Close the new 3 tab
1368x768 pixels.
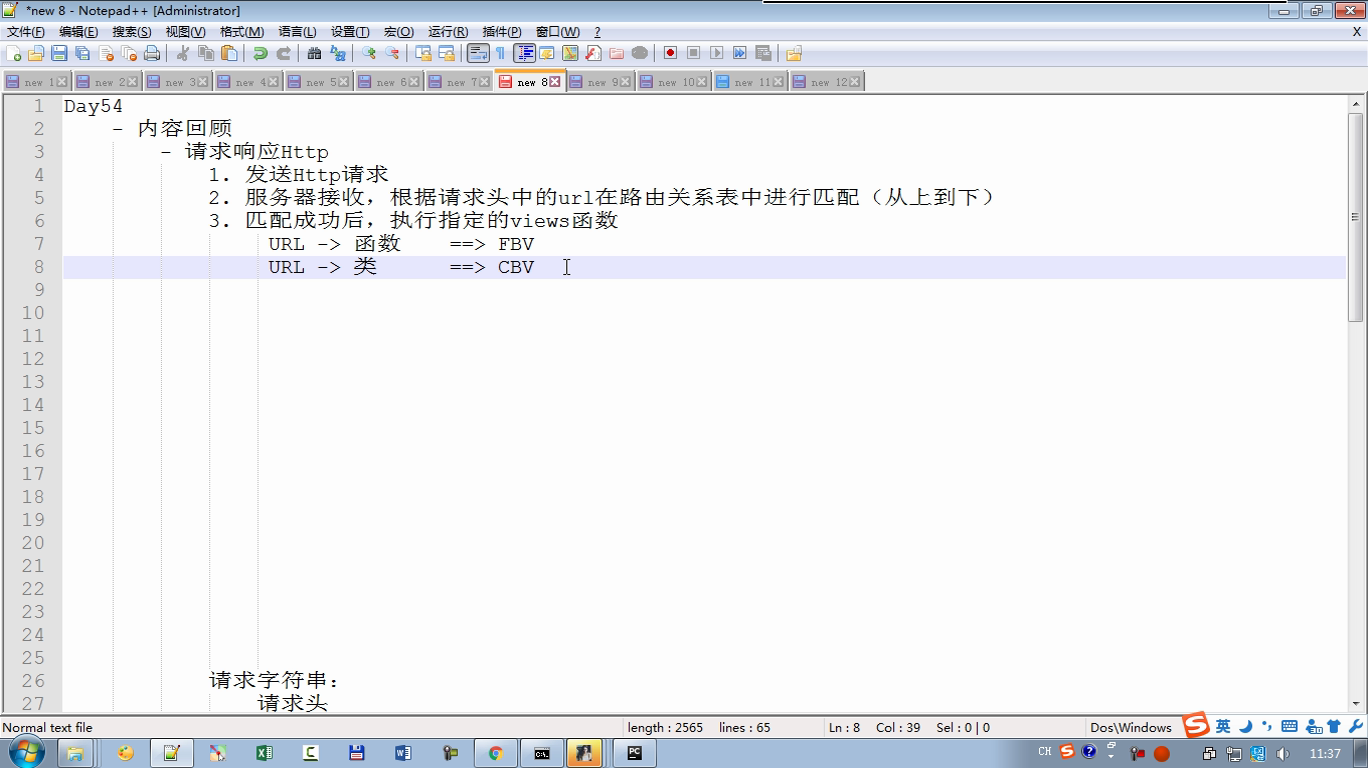(x=202, y=82)
